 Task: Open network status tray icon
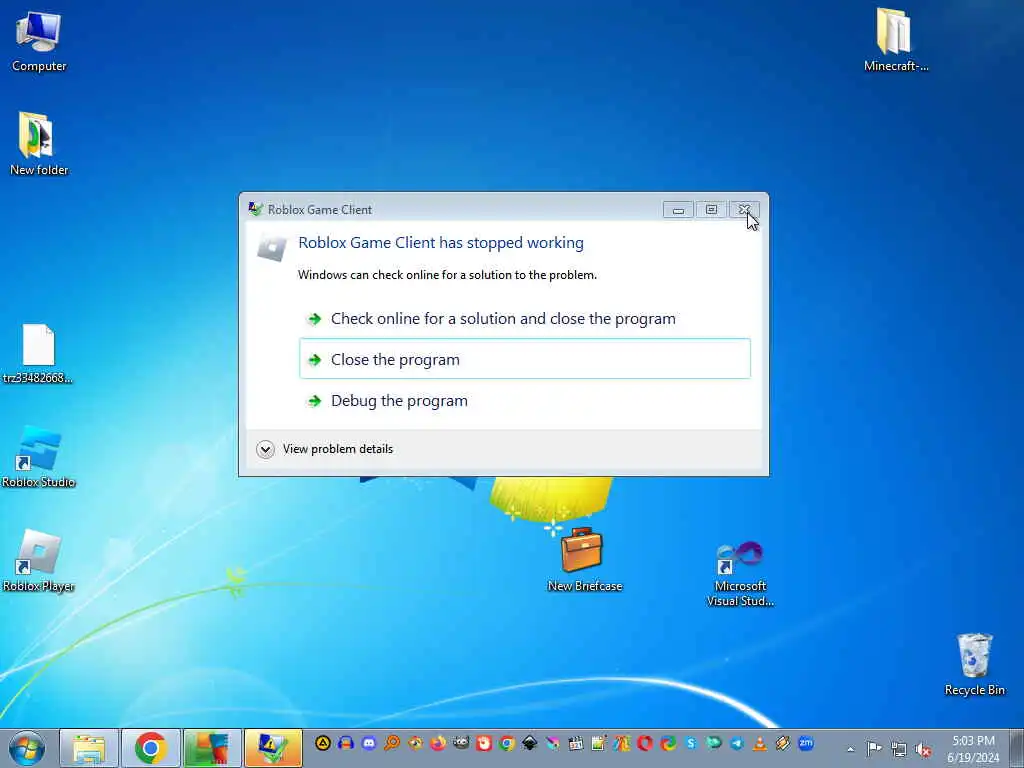(899, 749)
